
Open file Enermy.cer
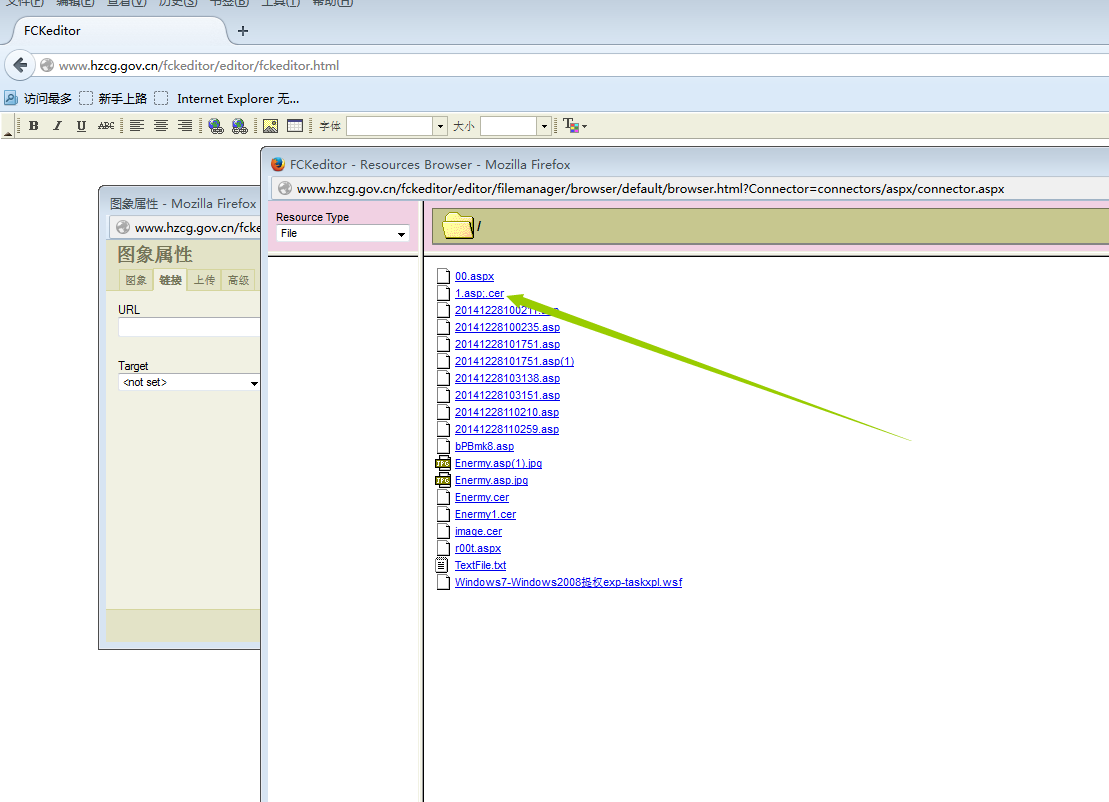coord(482,496)
